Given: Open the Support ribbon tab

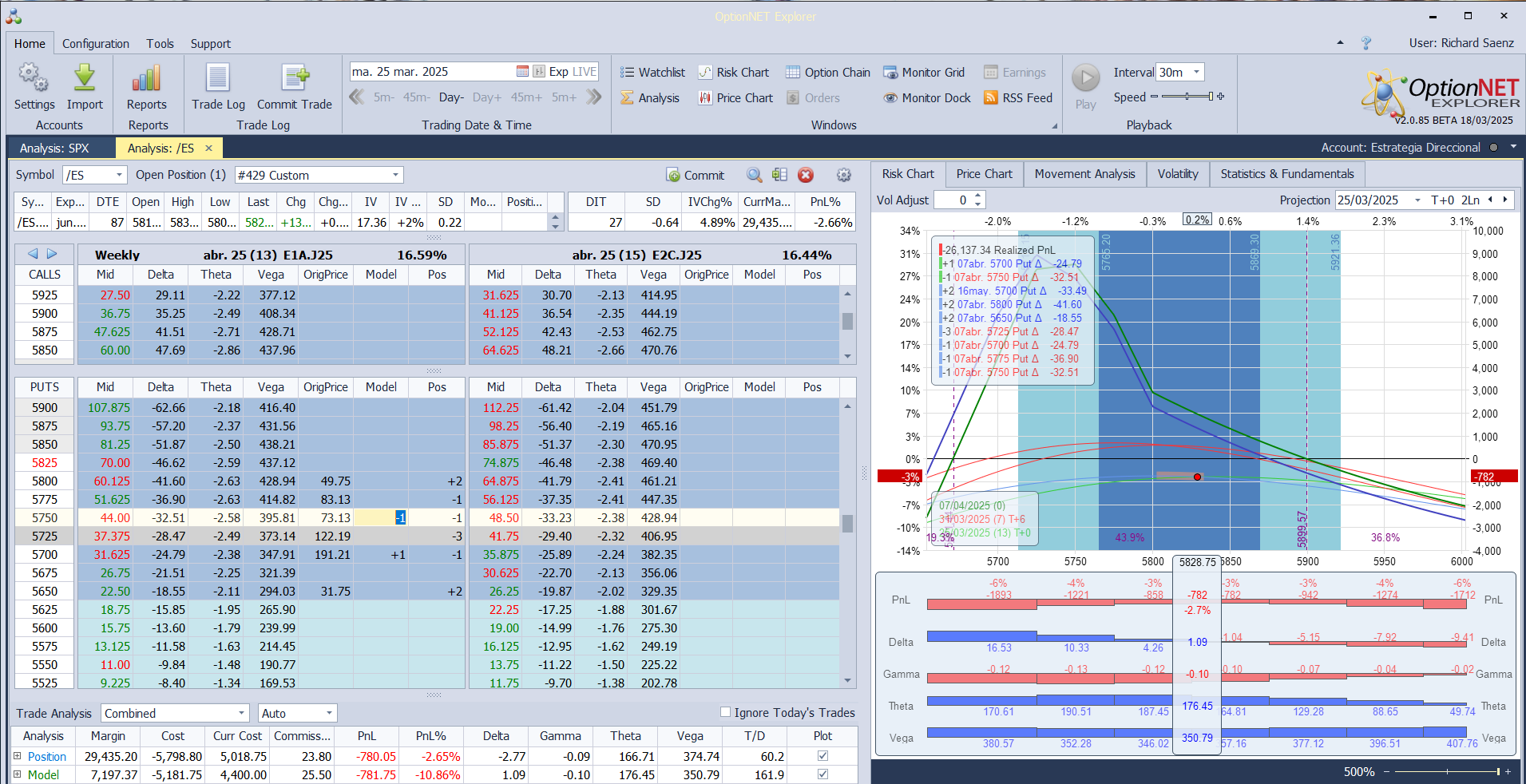Looking at the screenshot, I should point(211,43).
